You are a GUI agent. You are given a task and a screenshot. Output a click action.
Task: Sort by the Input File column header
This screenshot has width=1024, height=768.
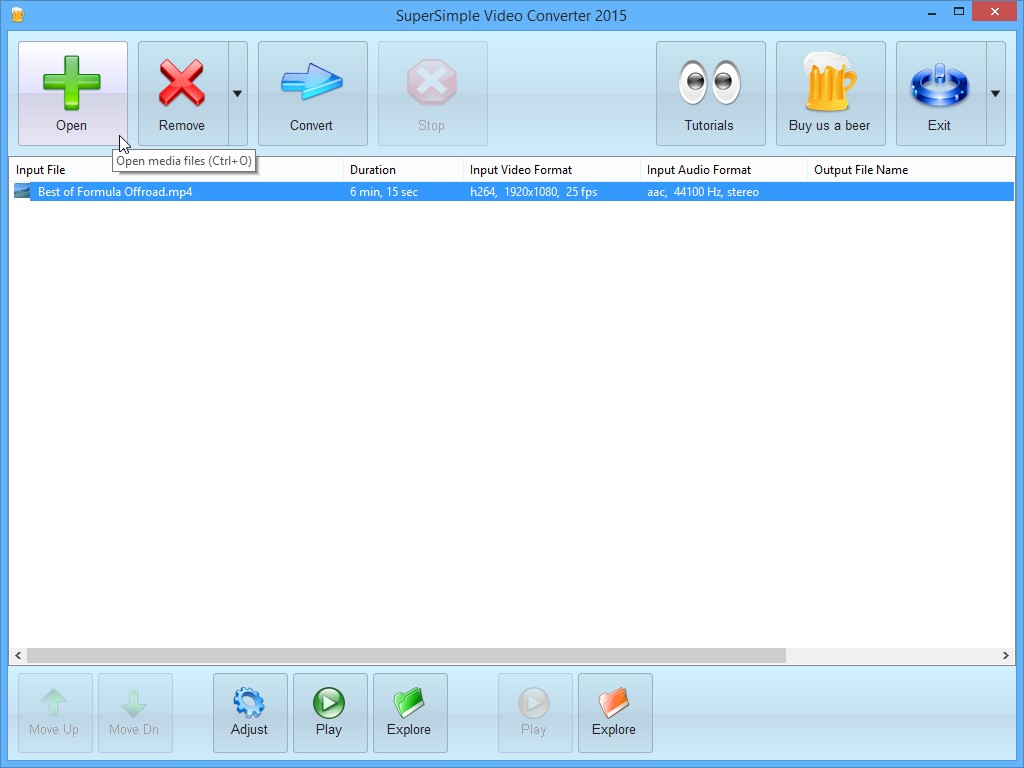(176, 170)
